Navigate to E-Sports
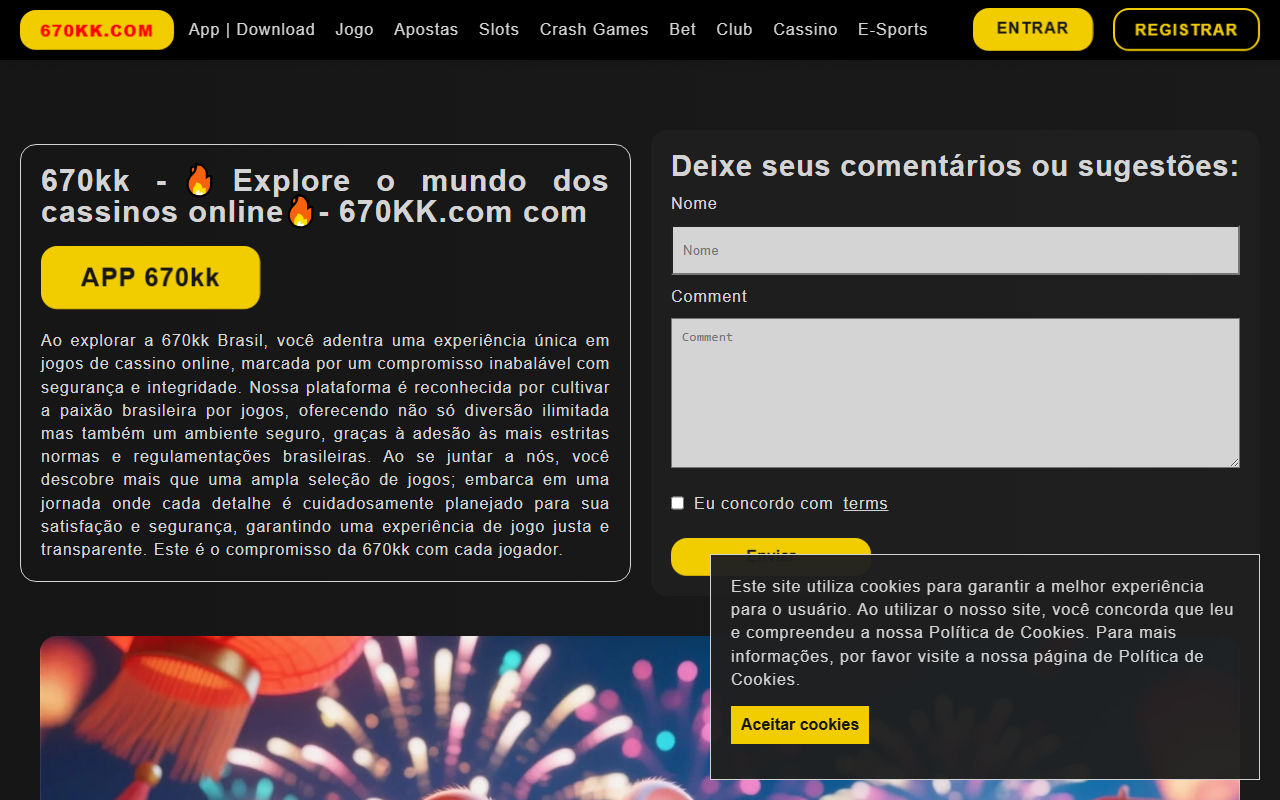The width and height of the screenshot is (1280, 800). click(x=893, y=30)
